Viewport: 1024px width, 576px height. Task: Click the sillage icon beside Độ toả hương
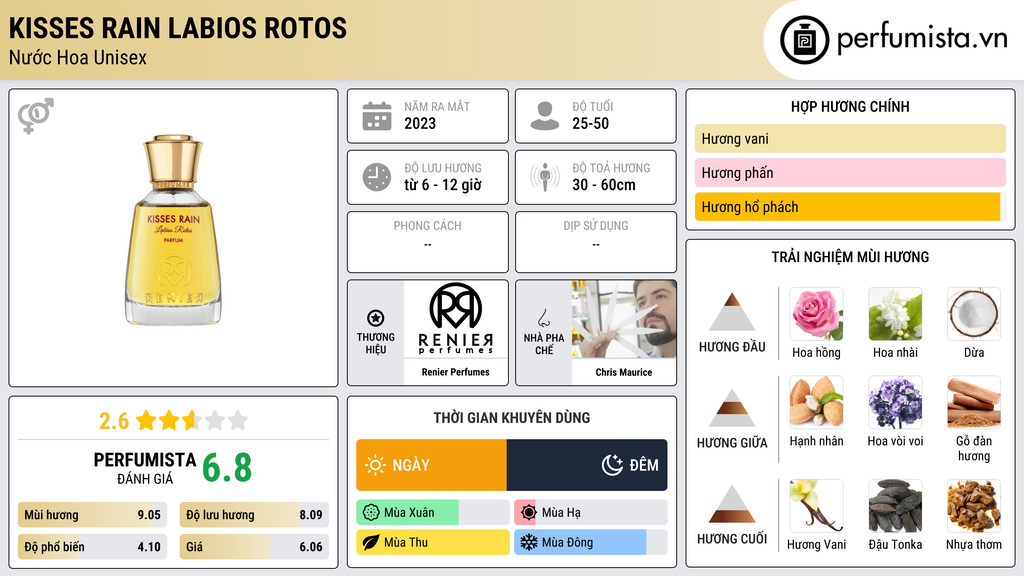pos(545,177)
